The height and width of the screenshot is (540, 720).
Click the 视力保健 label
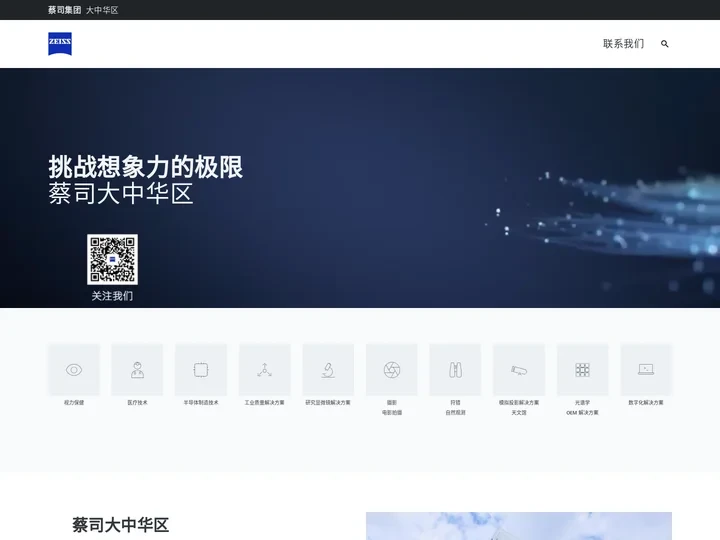point(74,402)
